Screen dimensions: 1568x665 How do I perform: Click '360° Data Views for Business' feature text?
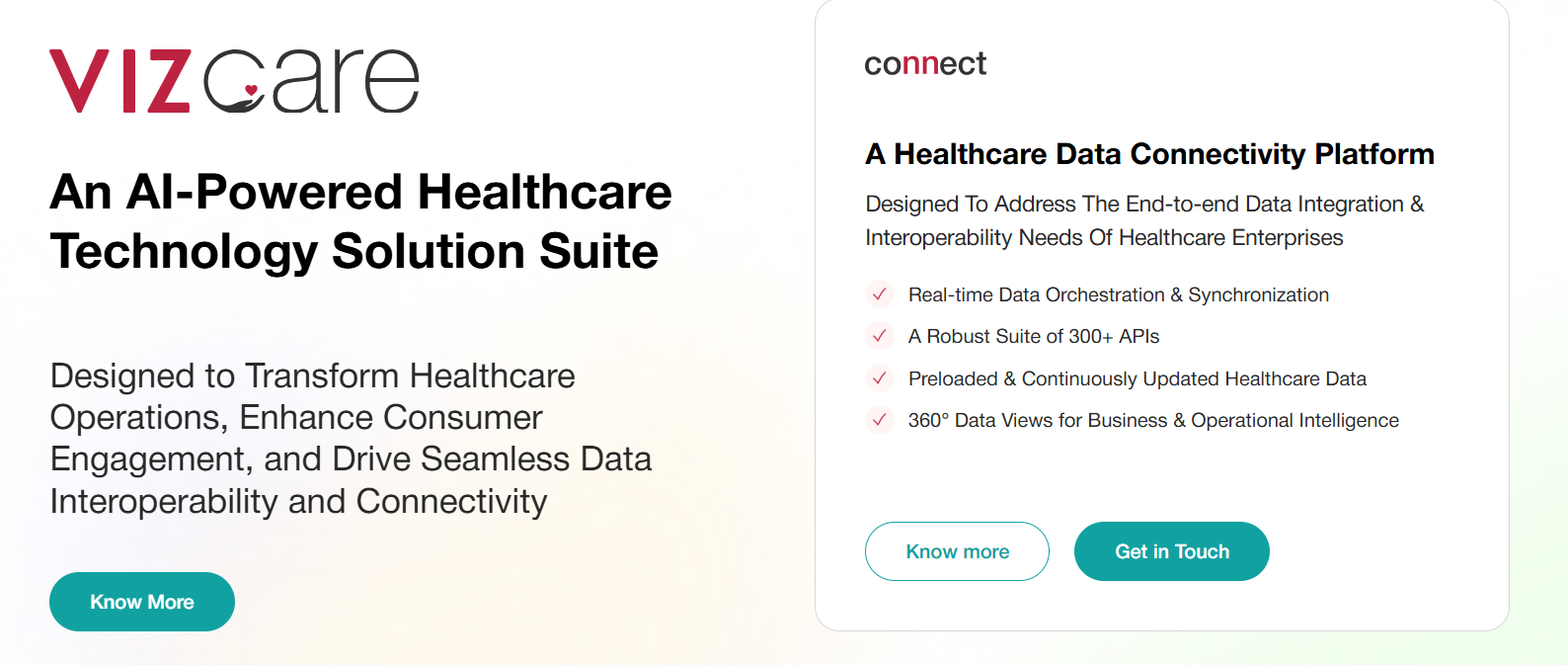tap(1152, 420)
